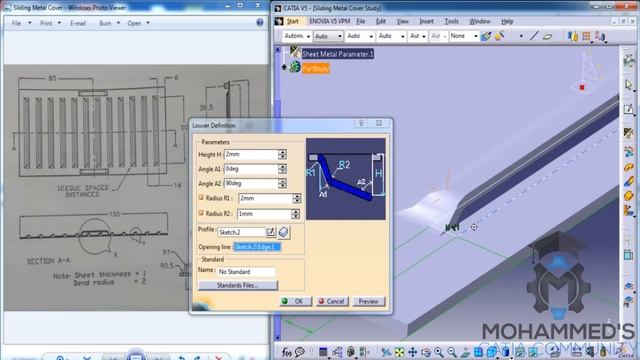
Task: Expand the PartBody tree node
Action: tap(284, 67)
